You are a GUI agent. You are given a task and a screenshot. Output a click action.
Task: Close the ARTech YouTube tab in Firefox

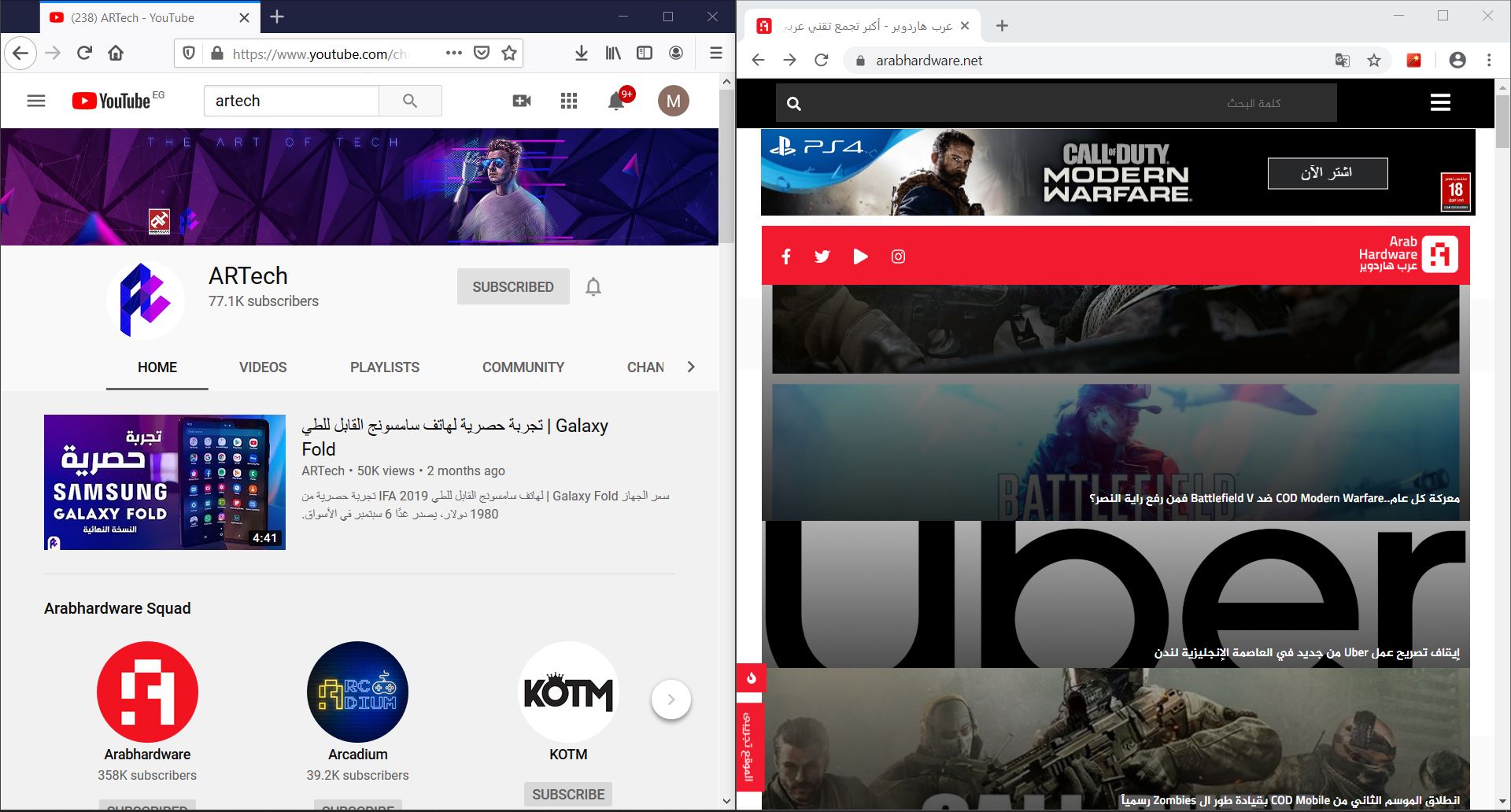pyautogui.click(x=244, y=17)
